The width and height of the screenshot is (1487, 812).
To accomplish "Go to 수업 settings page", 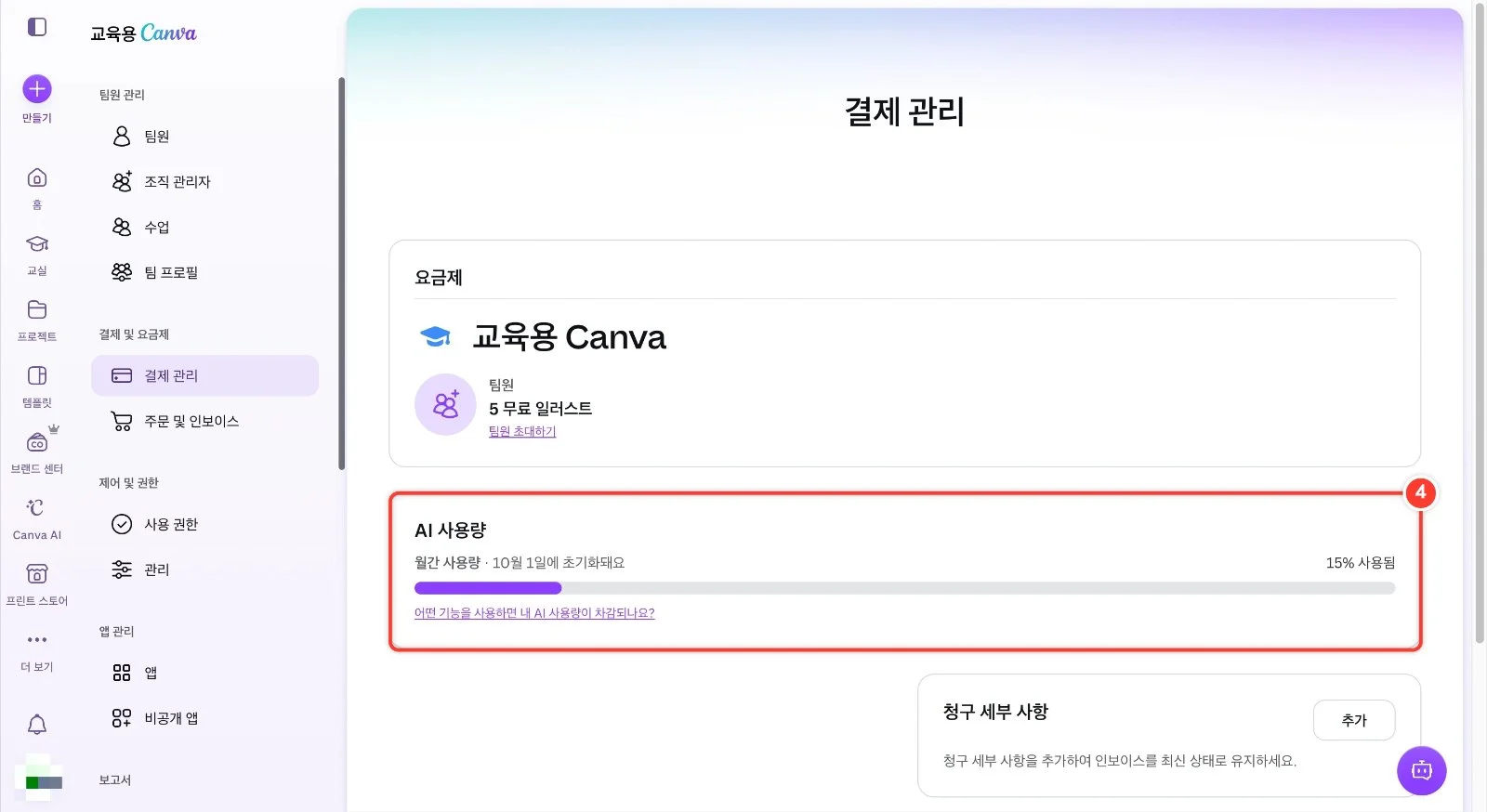I will 204,228.
